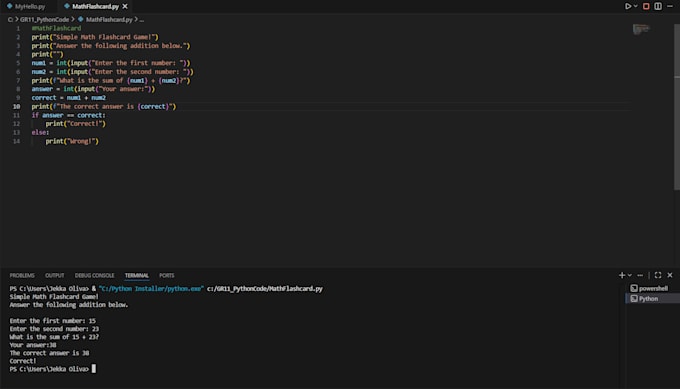Image resolution: width=680 pixels, height=389 pixels.
Task: Click the "Simple Math Flashcard Game!" print line
Action: [x=95, y=37]
